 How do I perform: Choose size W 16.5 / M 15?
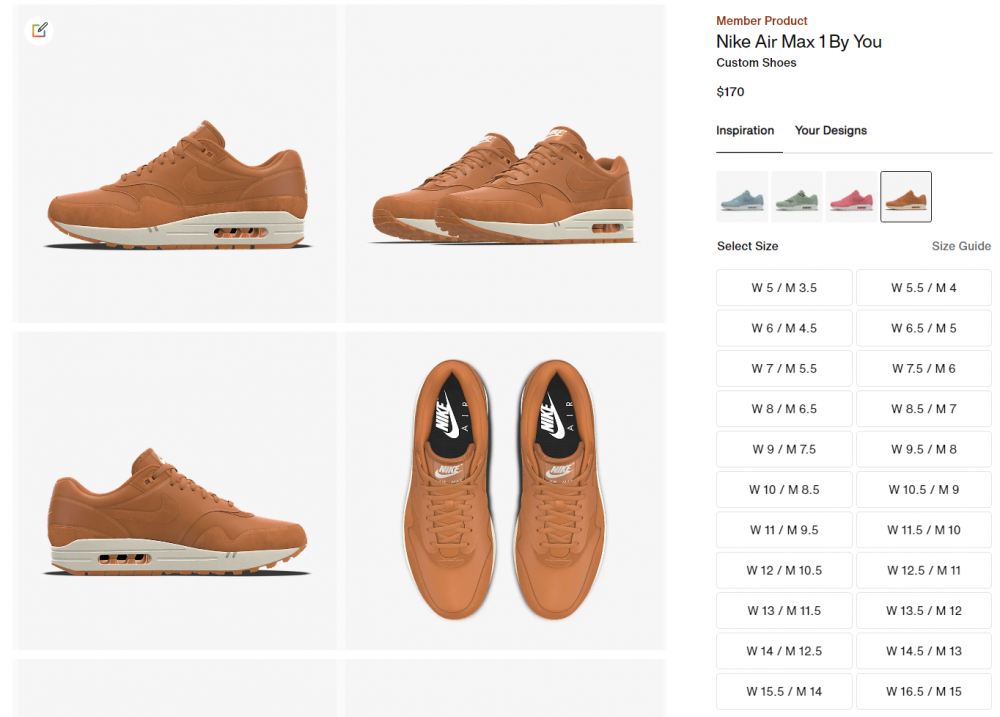pos(924,692)
